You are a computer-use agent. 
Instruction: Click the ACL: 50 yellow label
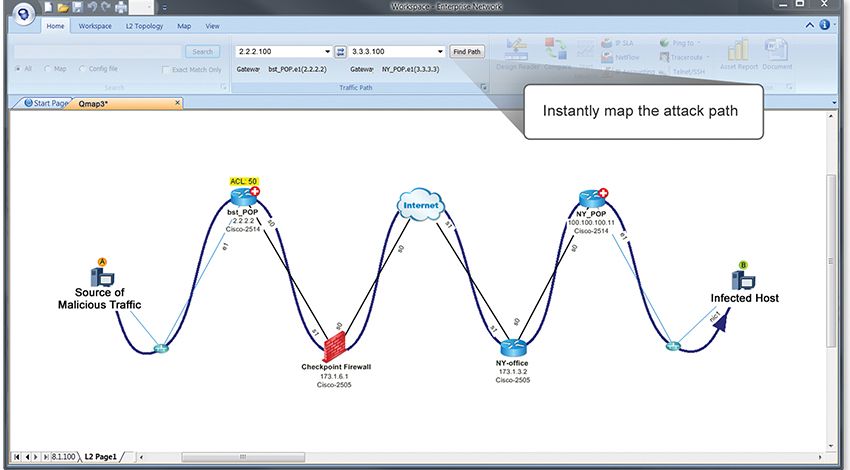click(243, 181)
